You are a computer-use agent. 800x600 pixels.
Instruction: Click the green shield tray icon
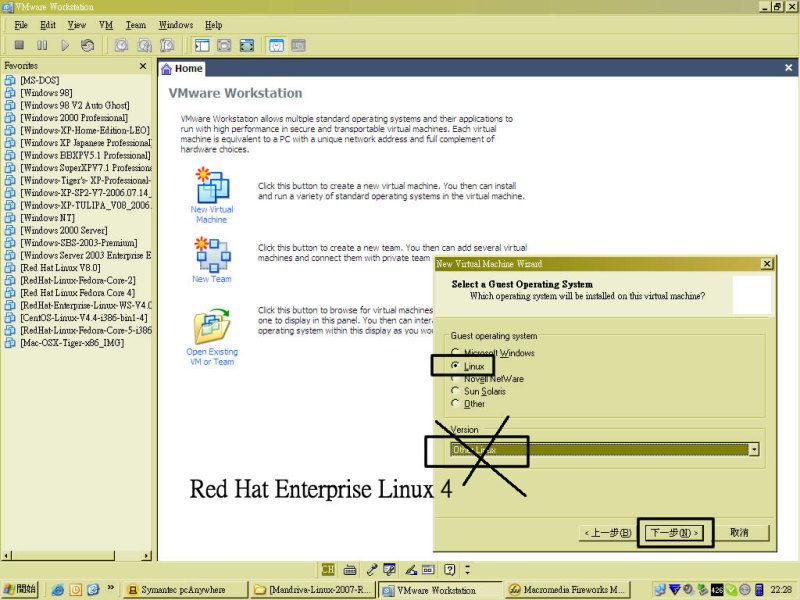(731, 590)
